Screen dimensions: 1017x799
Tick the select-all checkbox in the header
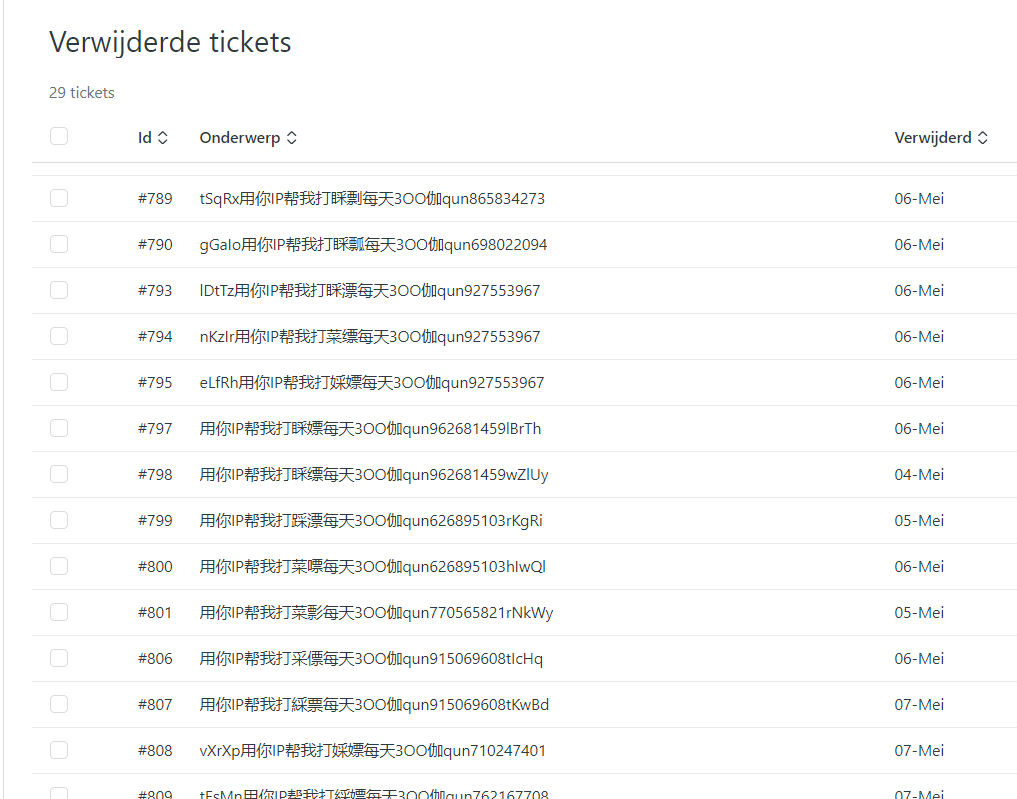[59, 137]
